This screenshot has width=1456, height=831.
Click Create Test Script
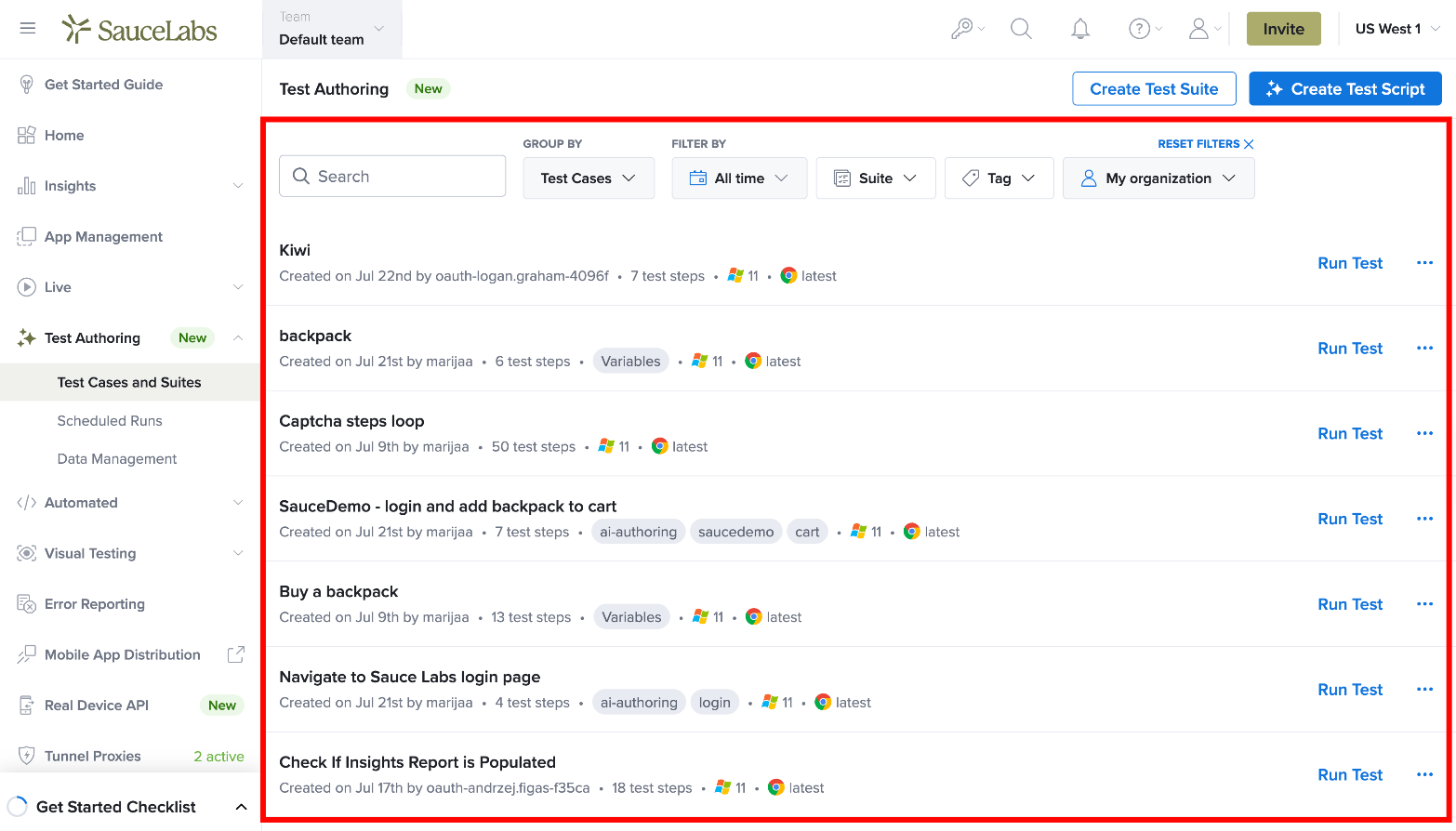point(1345,89)
